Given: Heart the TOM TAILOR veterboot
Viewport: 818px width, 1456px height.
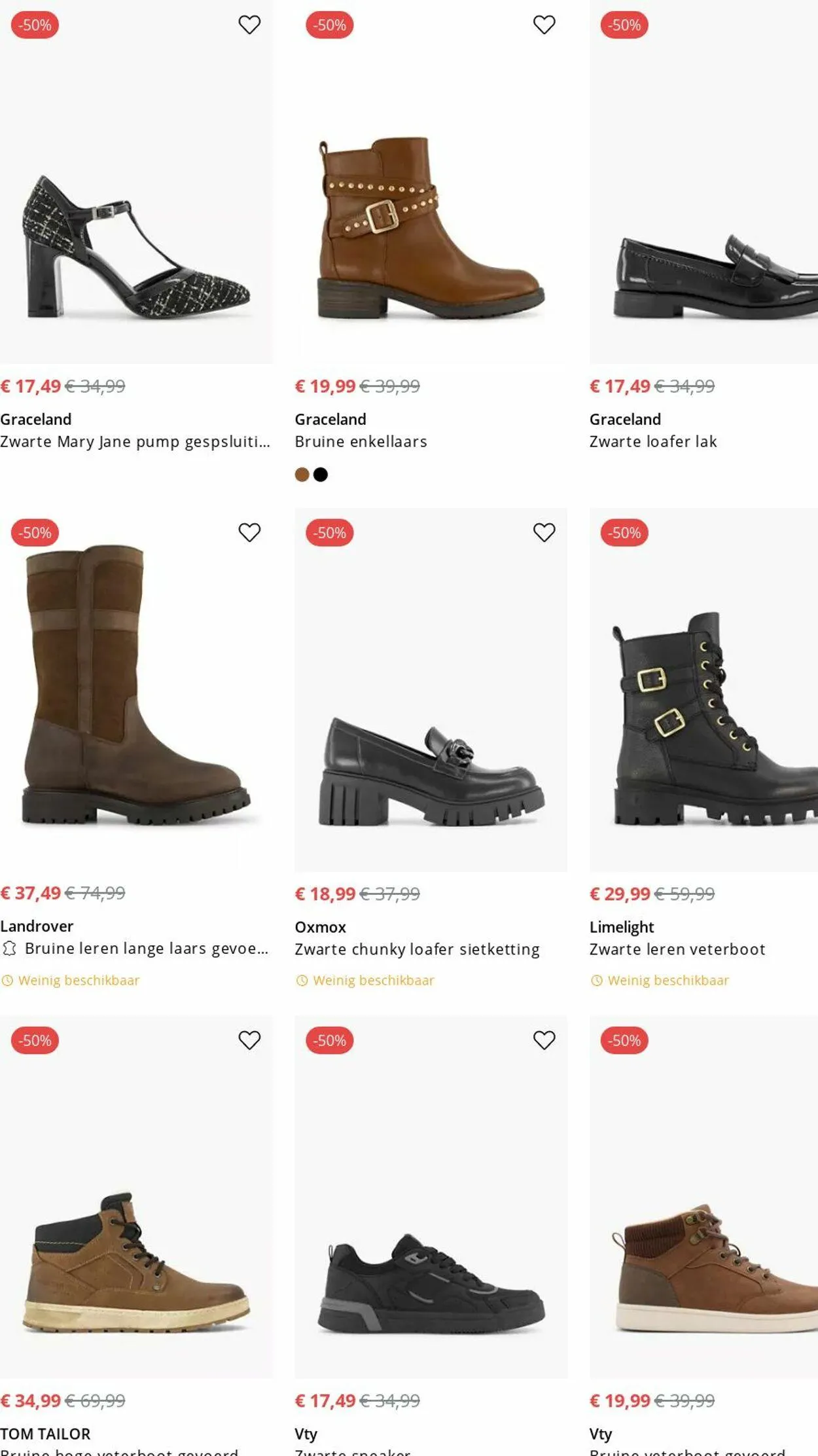Looking at the screenshot, I should 249,1040.
